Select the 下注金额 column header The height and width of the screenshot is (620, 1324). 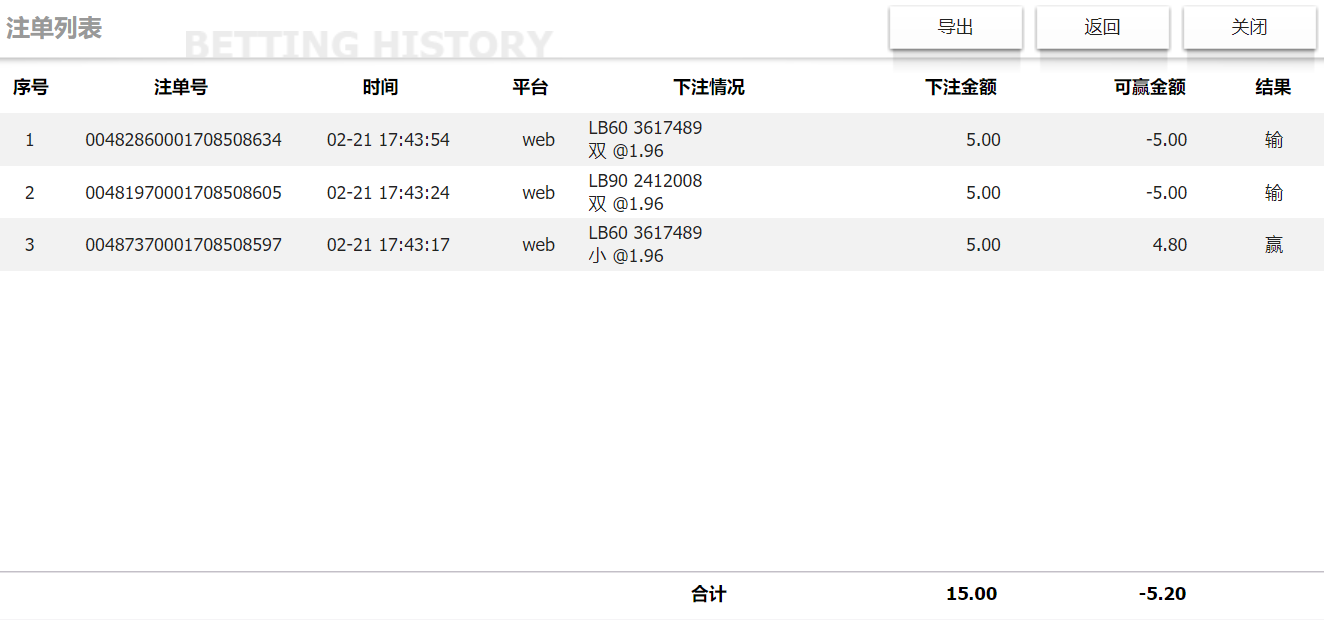click(961, 87)
